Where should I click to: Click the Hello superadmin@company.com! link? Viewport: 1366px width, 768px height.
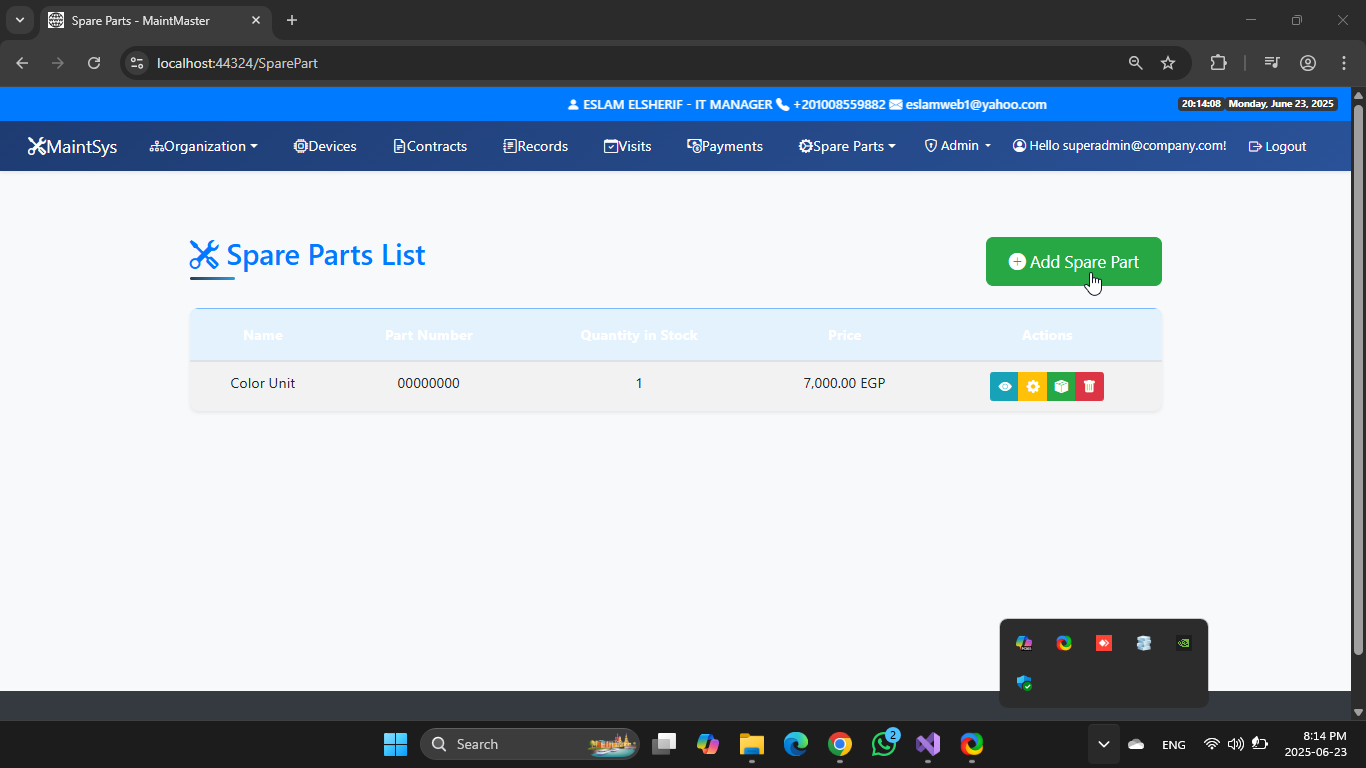pyautogui.click(x=1120, y=146)
